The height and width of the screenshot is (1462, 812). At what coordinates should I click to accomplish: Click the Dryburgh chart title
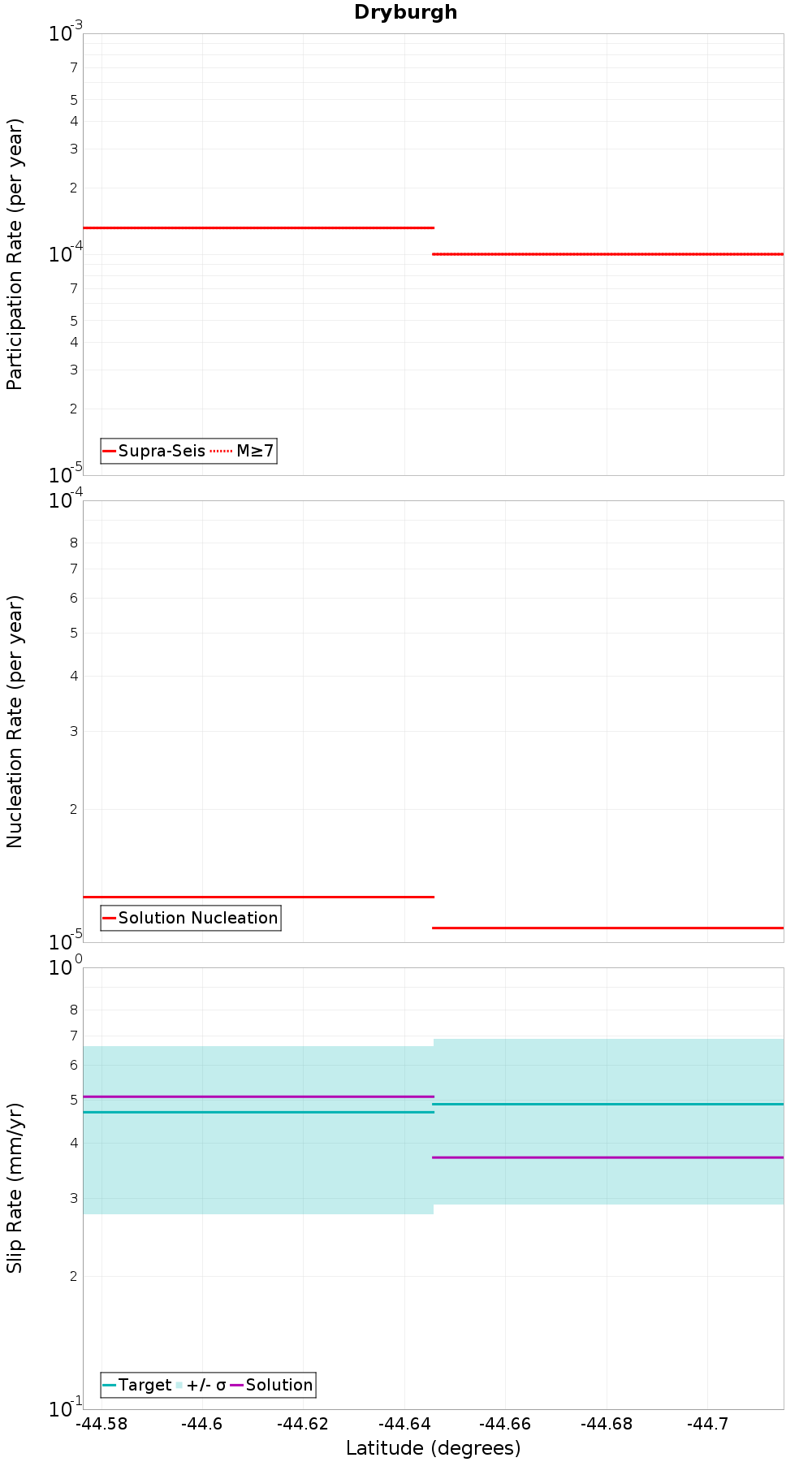[405, 12]
